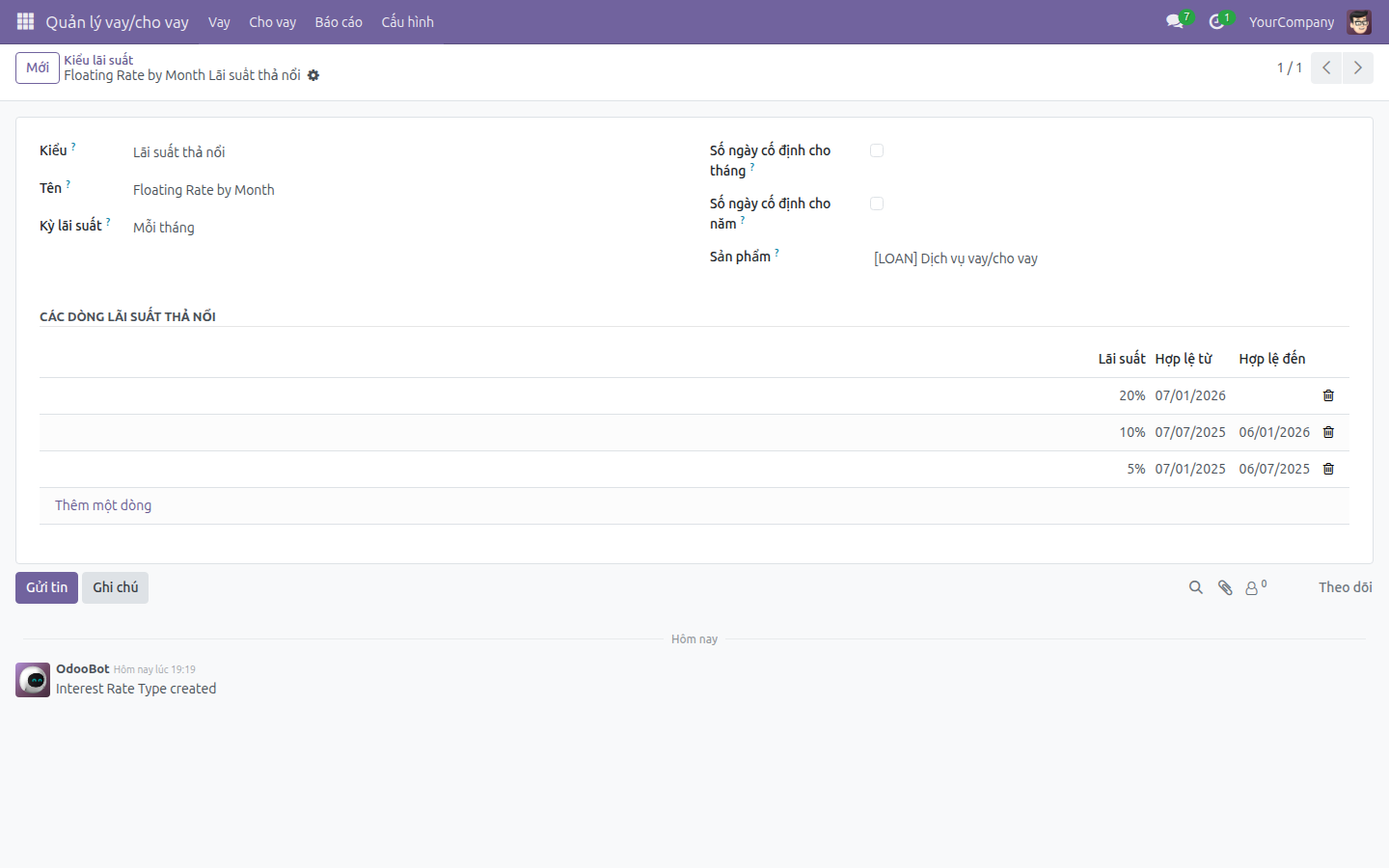
Task: Delete the 20% interest rate line
Action: coord(1328,395)
